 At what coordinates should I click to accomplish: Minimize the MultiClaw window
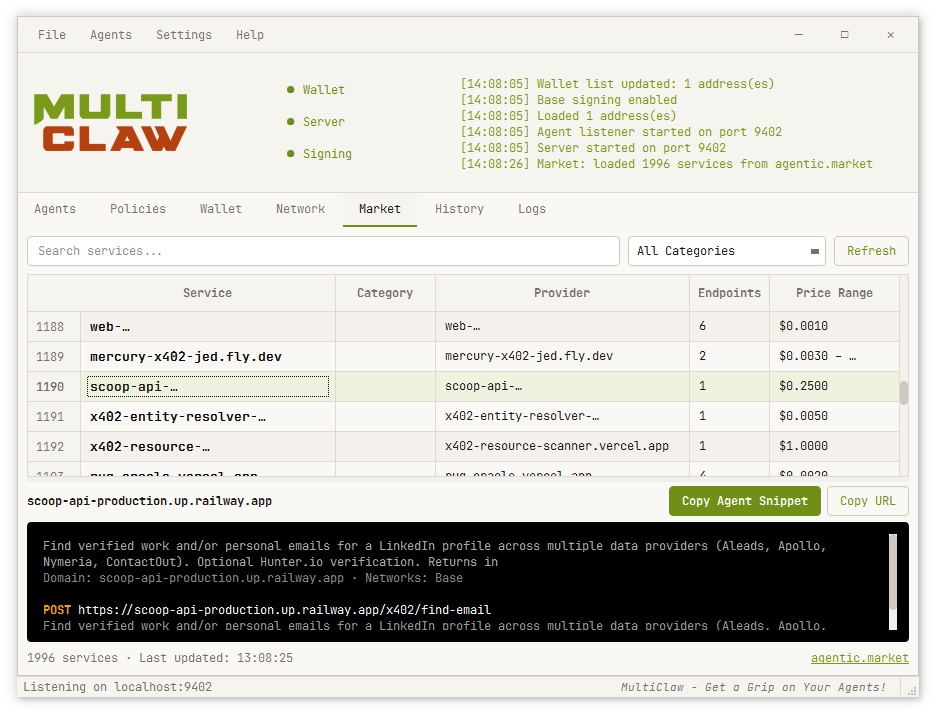point(799,35)
